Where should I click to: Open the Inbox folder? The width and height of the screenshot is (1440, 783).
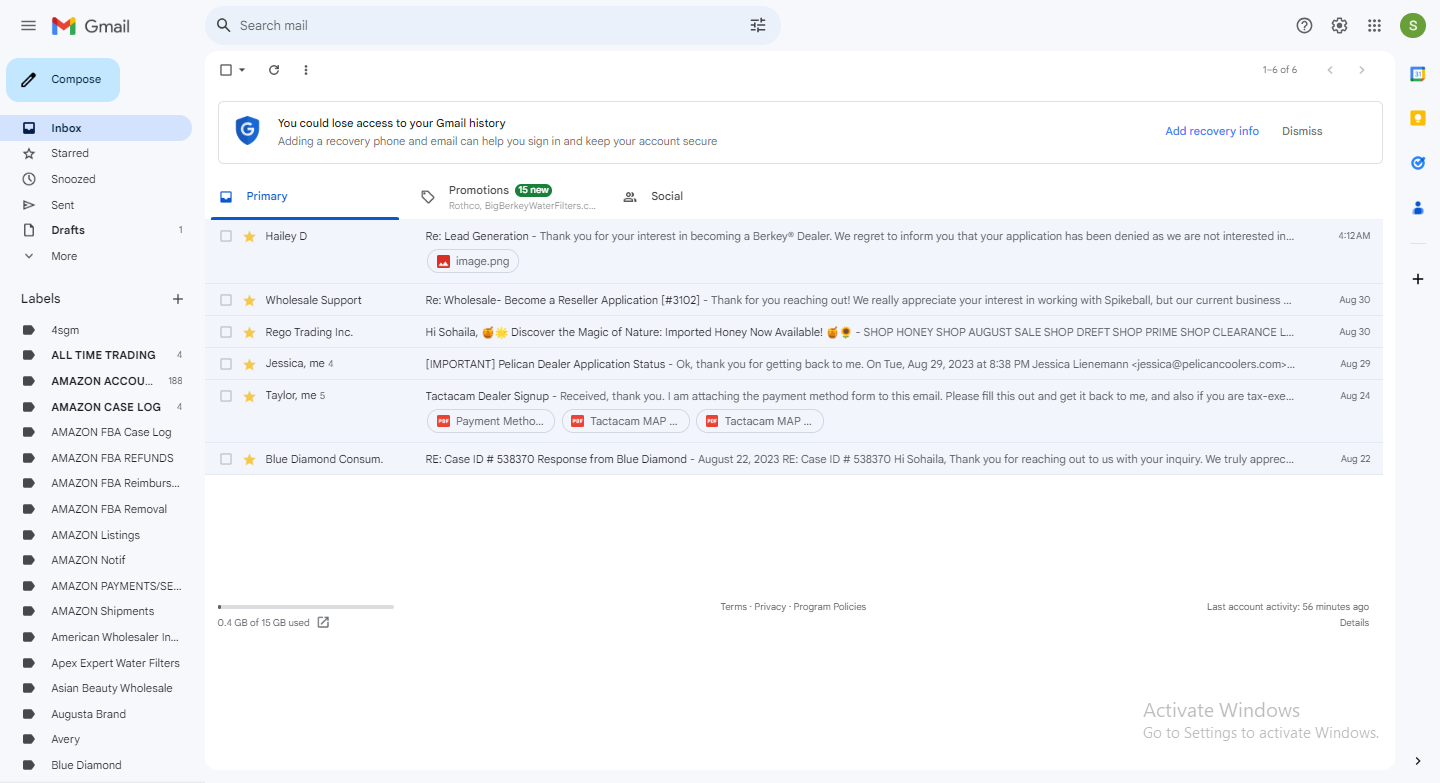point(96,128)
